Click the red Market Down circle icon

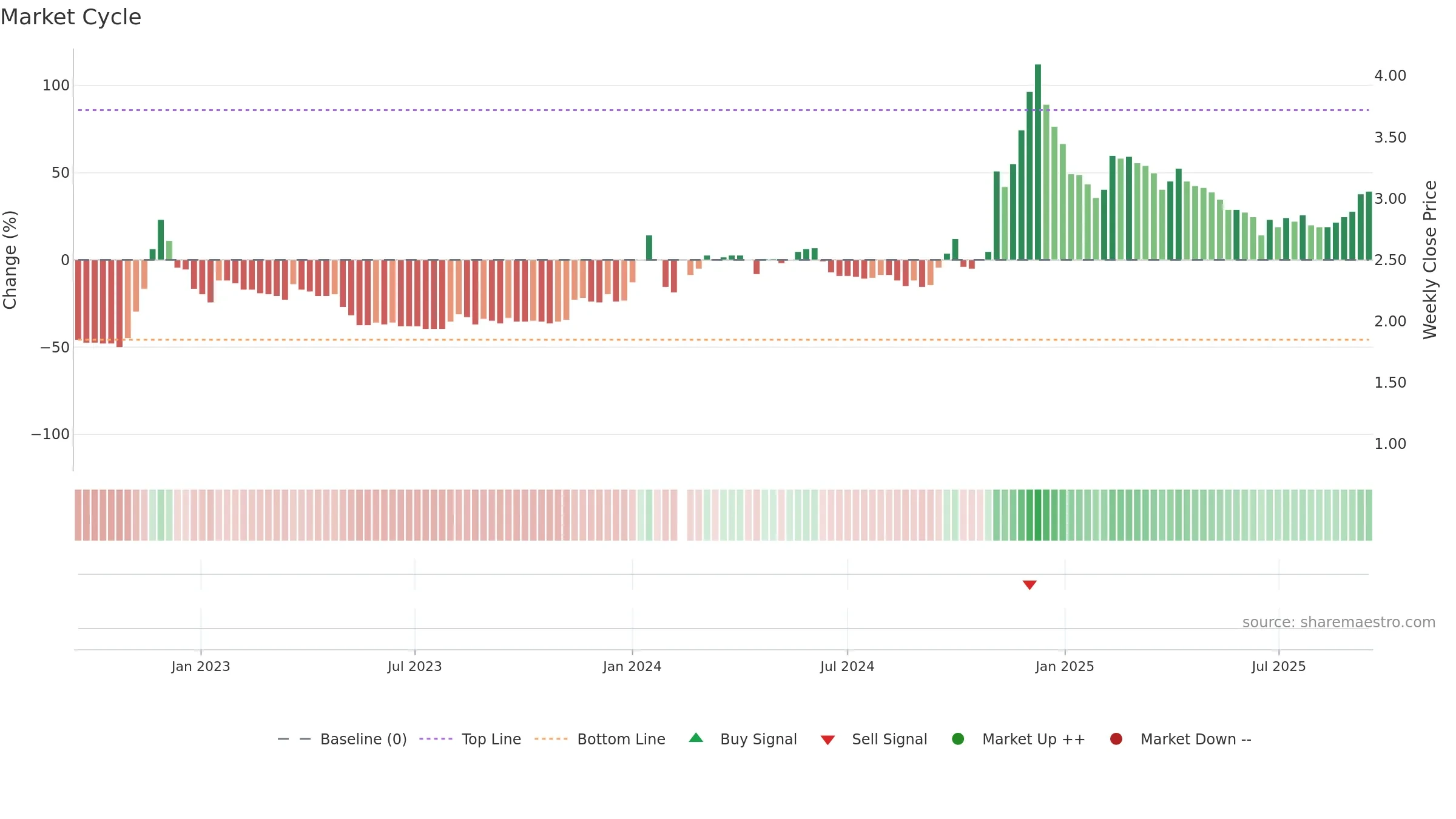click(1116, 739)
